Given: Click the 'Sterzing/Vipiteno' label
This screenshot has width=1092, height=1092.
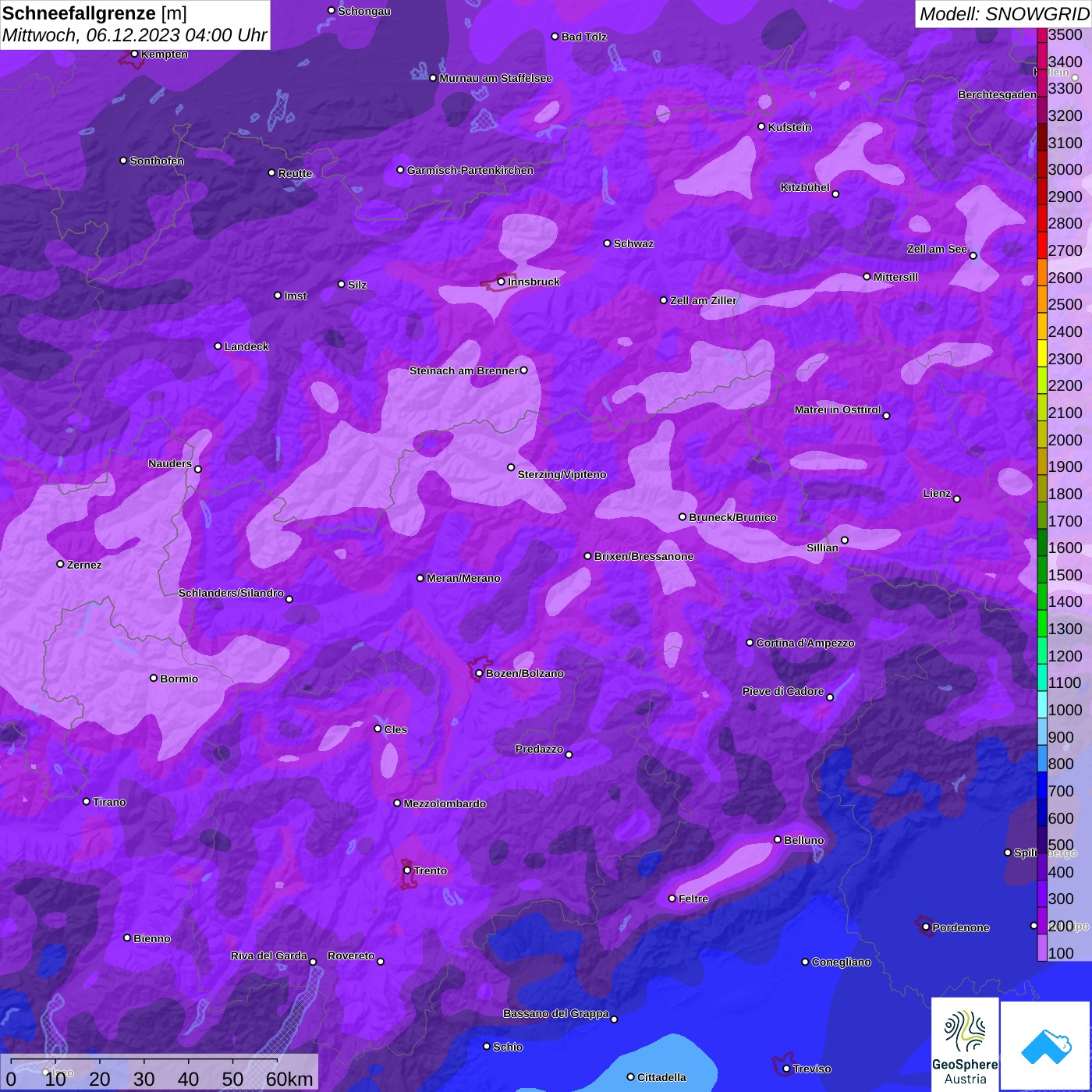Looking at the screenshot, I should coord(562,474).
